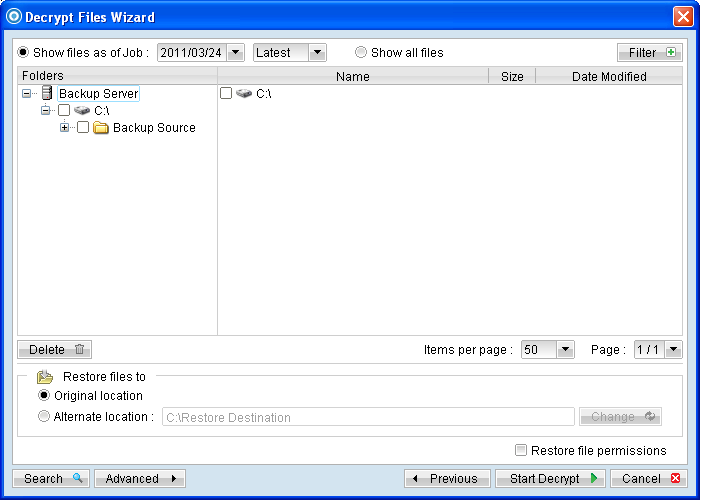The height and width of the screenshot is (500, 708).
Task: Click the Backup Server icon in tree
Action: click(x=46, y=93)
